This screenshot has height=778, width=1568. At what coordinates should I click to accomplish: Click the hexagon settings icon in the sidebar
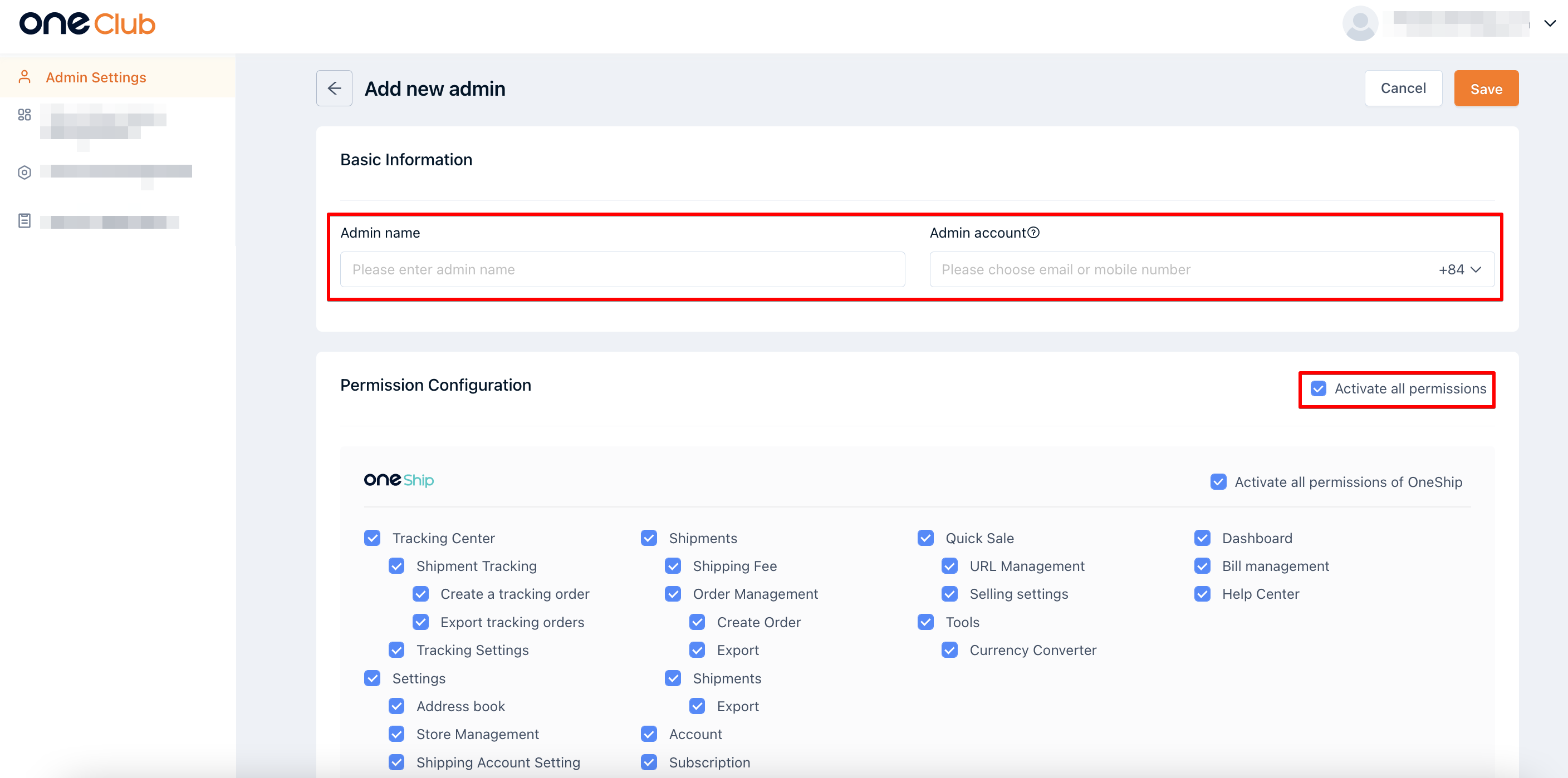[x=24, y=172]
